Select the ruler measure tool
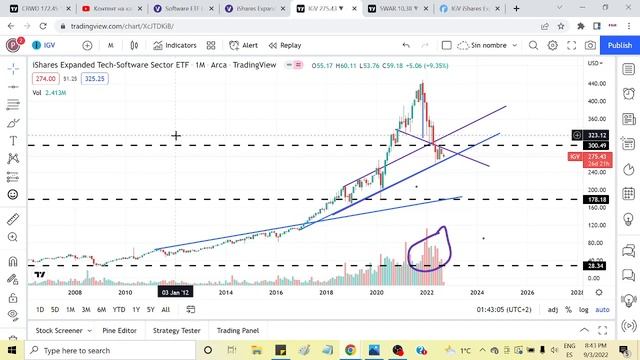The image size is (640, 360). coord(13,219)
